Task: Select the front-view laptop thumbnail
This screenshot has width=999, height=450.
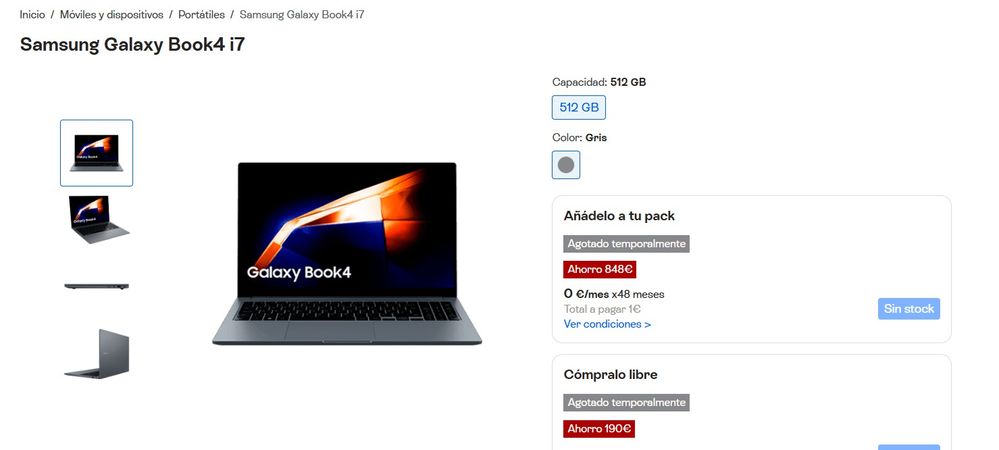Action: click(97, 153)
